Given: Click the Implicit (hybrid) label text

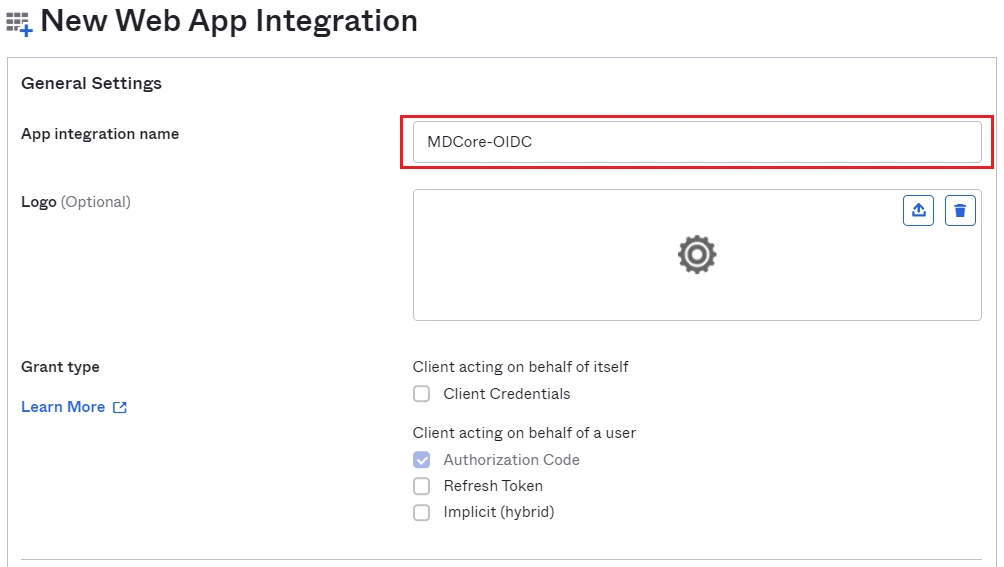Looking at the screenshot, I should 499,512.
